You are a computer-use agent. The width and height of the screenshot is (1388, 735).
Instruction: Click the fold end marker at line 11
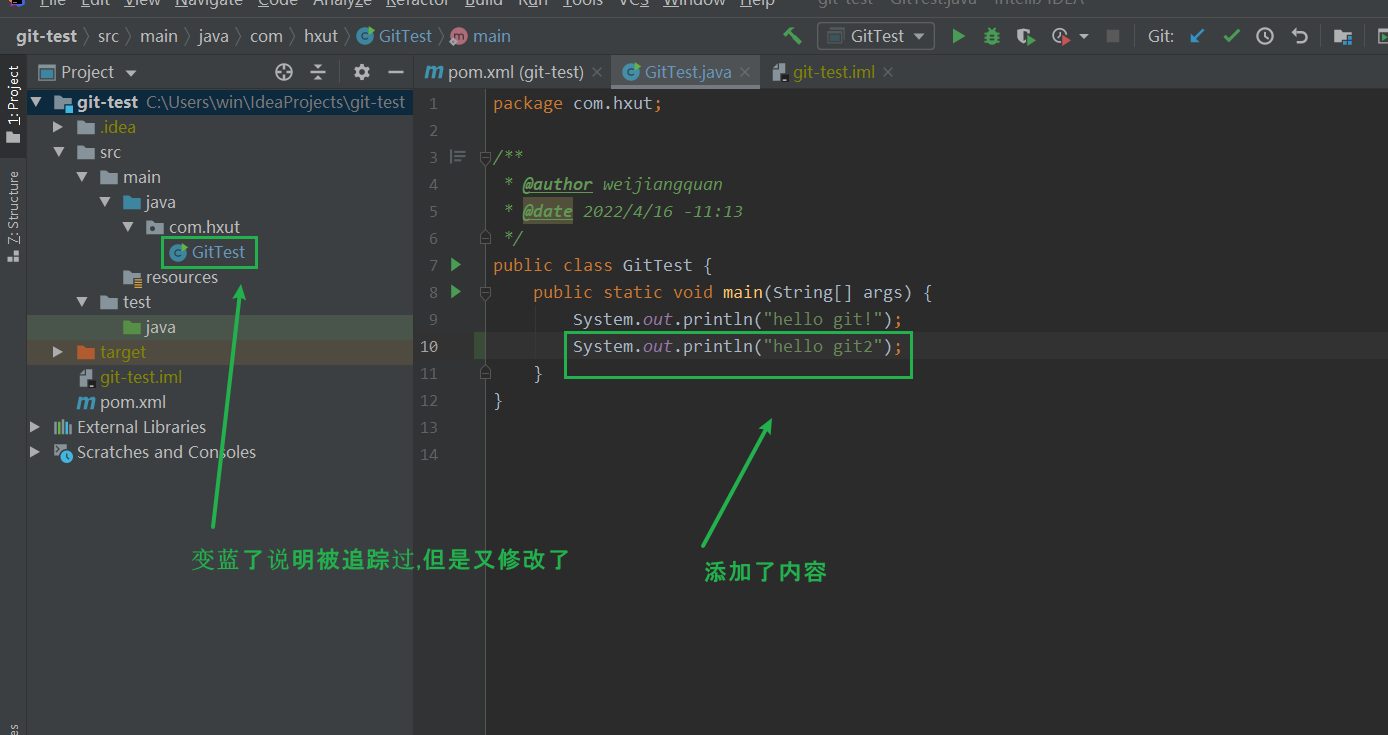(x=485, y=373)
